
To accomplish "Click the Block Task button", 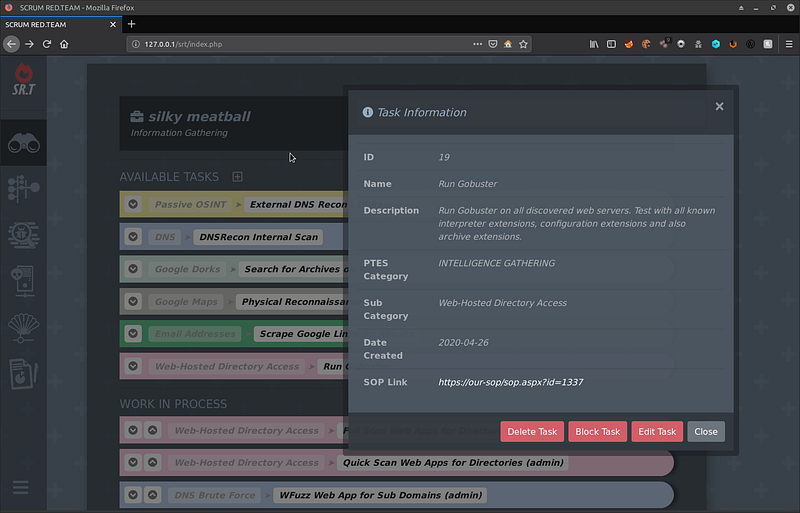I will coord(597,432).
